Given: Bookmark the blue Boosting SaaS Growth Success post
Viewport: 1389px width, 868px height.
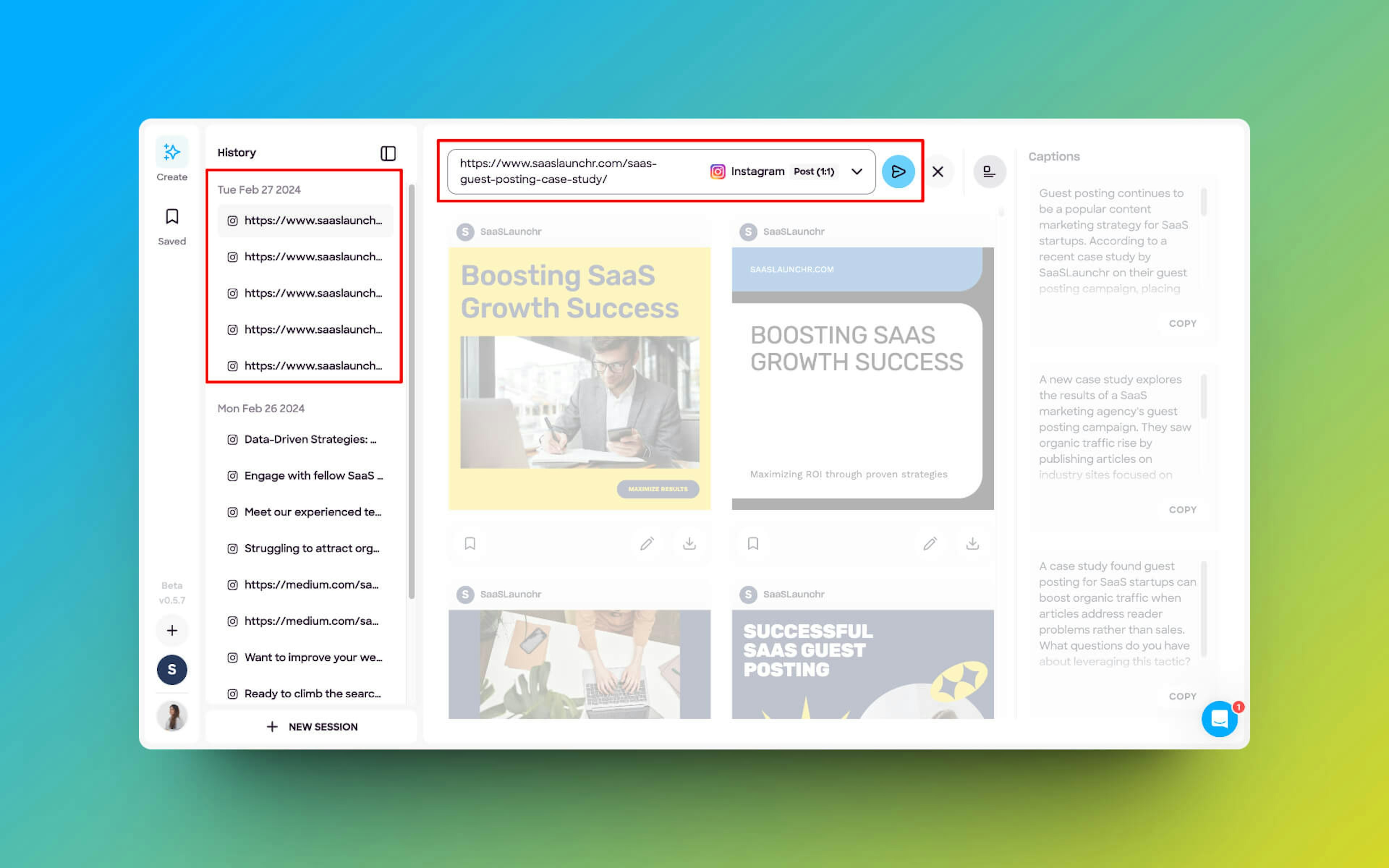Looking at the screenshot, I should [752, 543].
